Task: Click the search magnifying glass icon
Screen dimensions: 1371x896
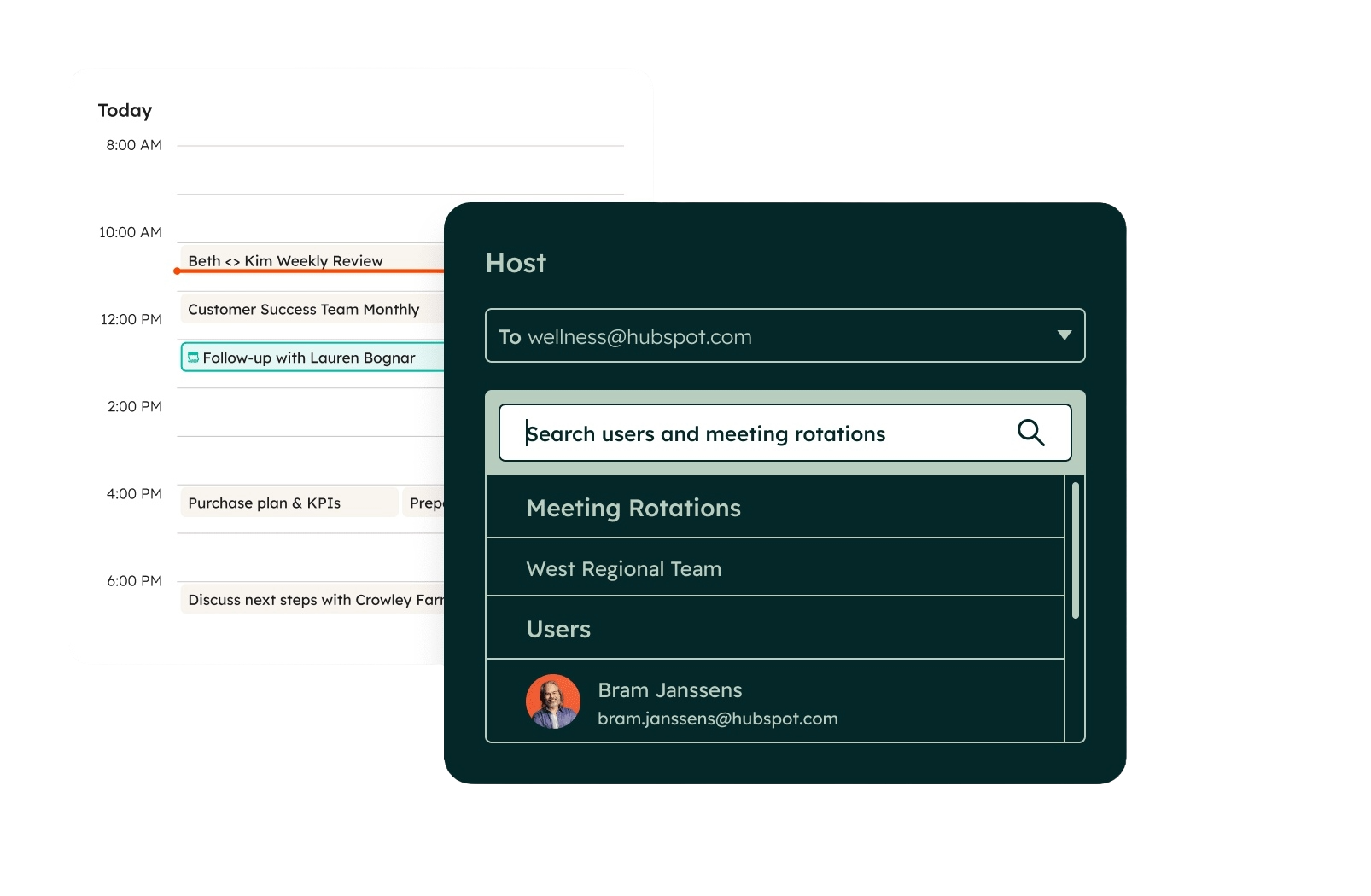Action: 1030,433
